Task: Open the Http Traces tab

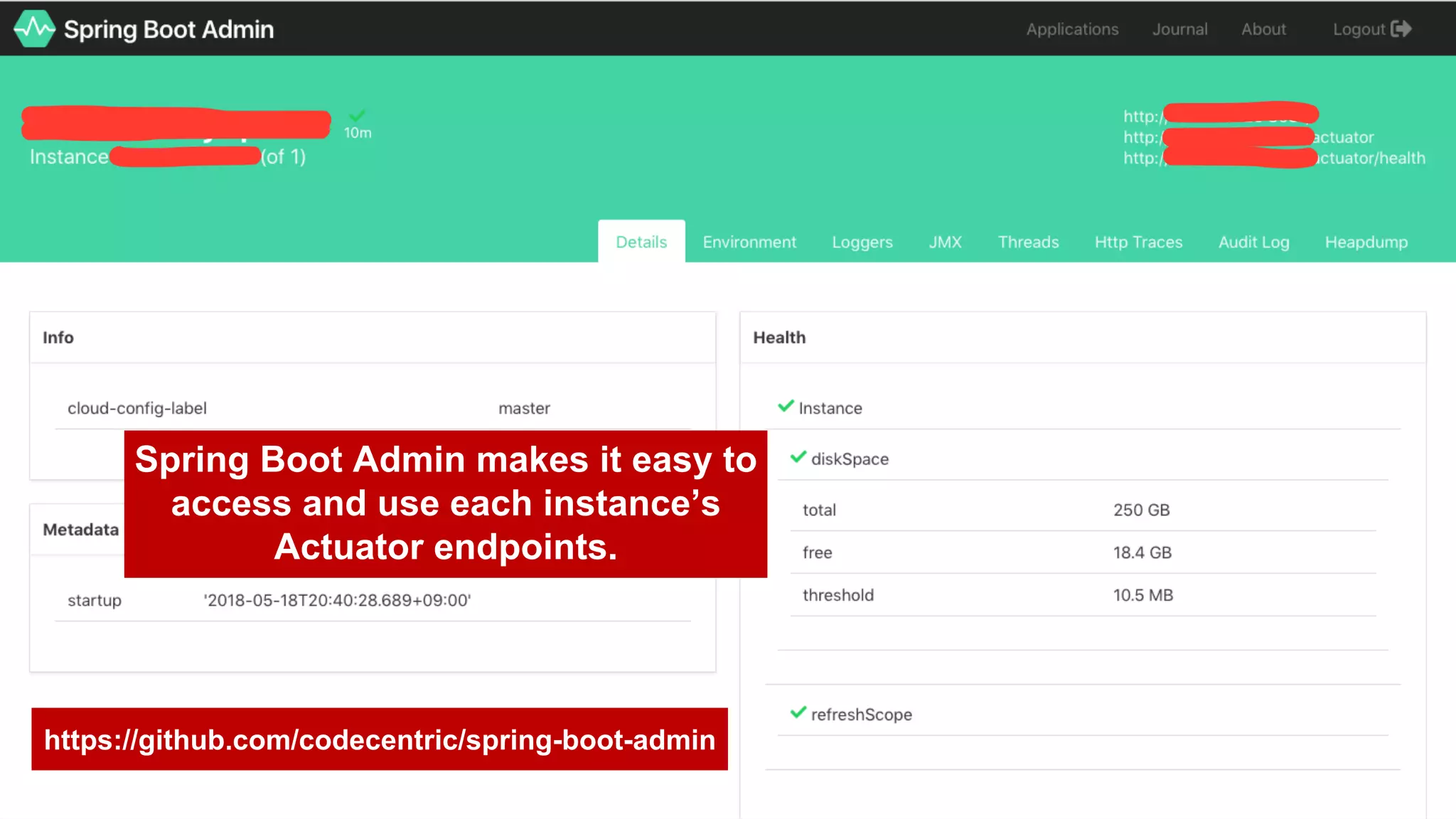Action: pyautogui.click(x=1138, y=242)
